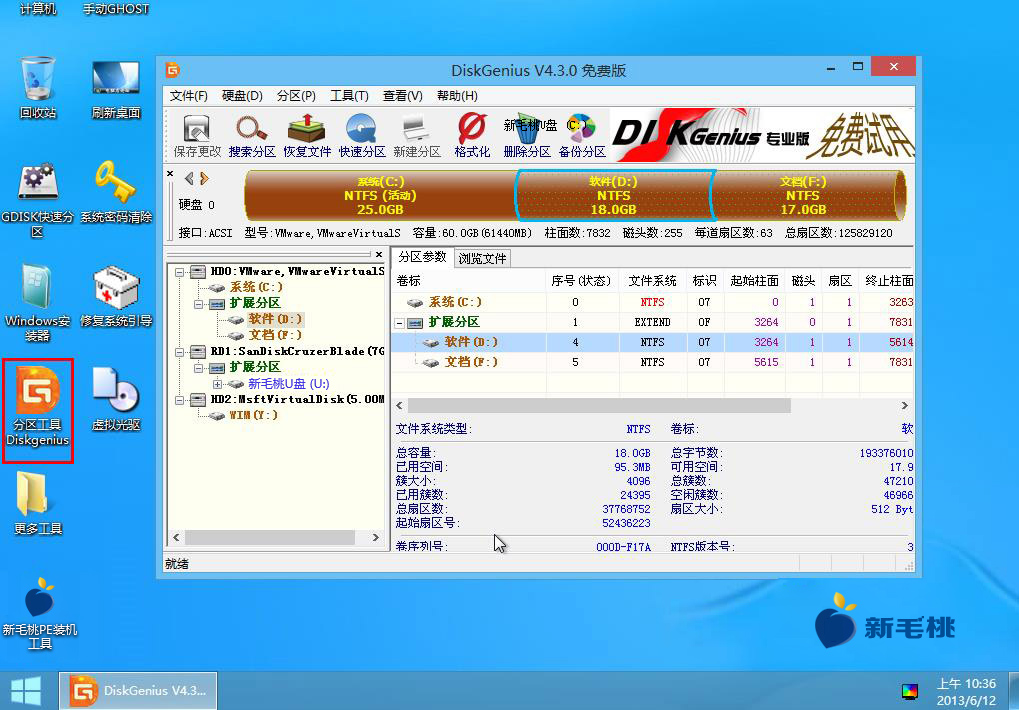This screenshot has height=710, width=1019.
Task: Select the 格式化 format tool
Action: [472, 136]
